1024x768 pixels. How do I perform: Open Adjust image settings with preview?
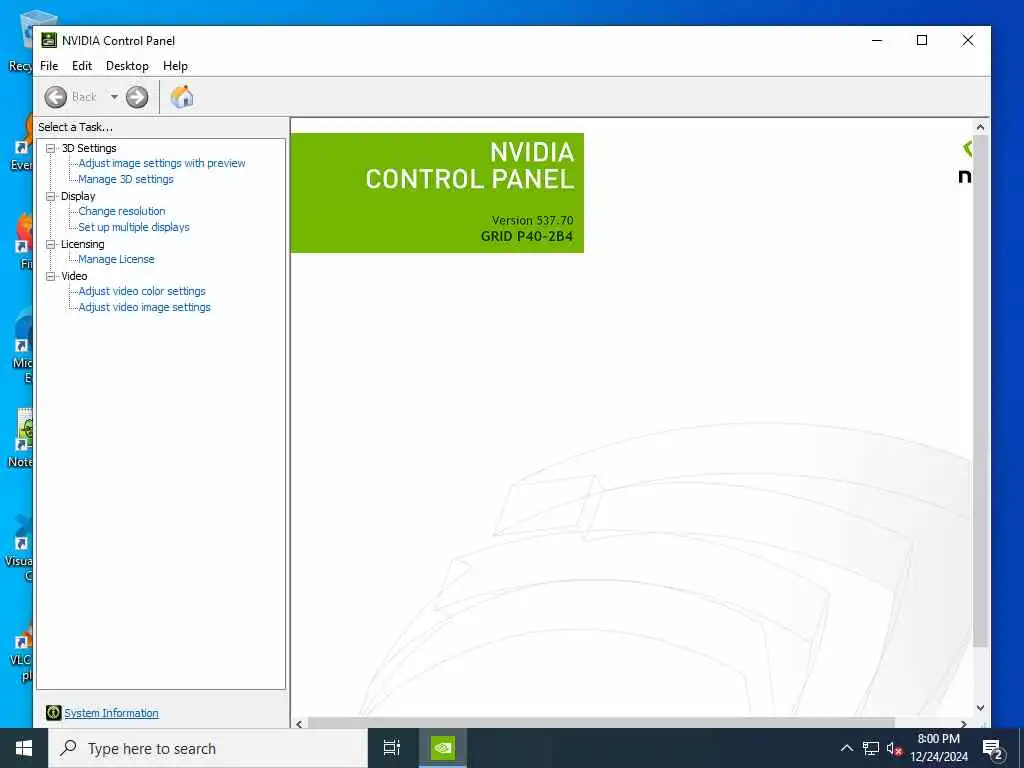click(162, 163)
